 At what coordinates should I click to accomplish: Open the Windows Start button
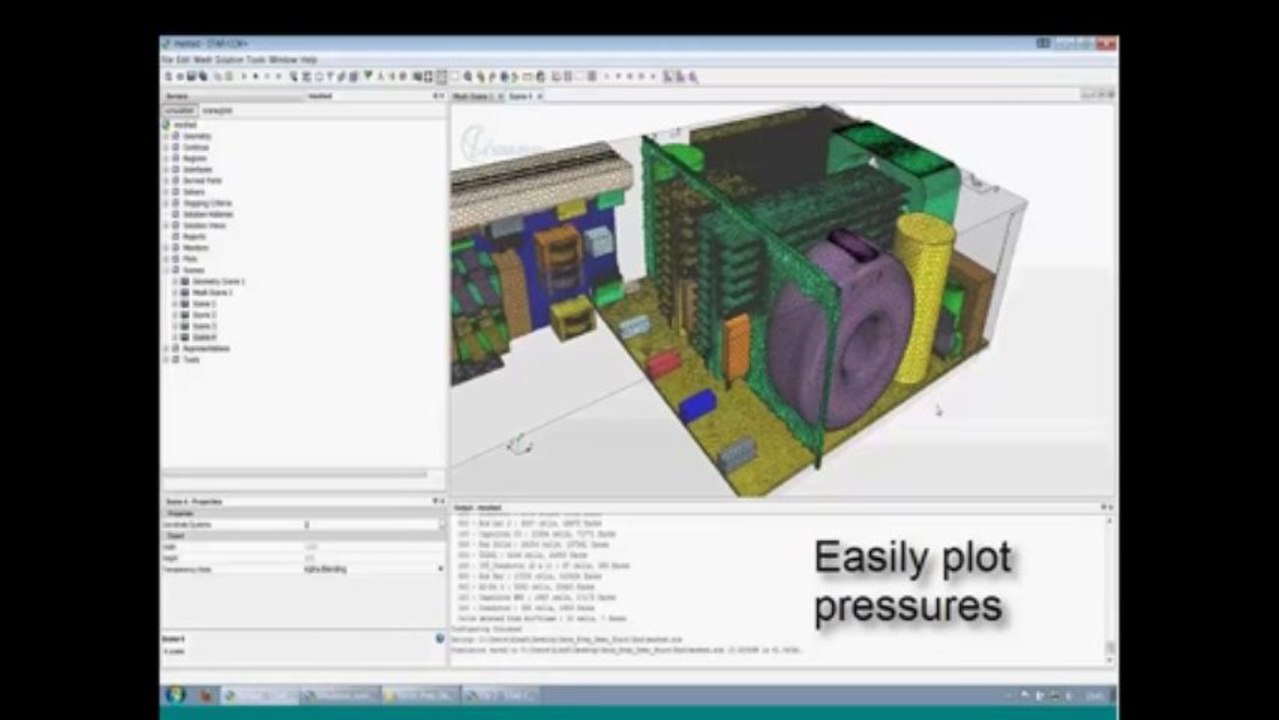pos(176,694)
